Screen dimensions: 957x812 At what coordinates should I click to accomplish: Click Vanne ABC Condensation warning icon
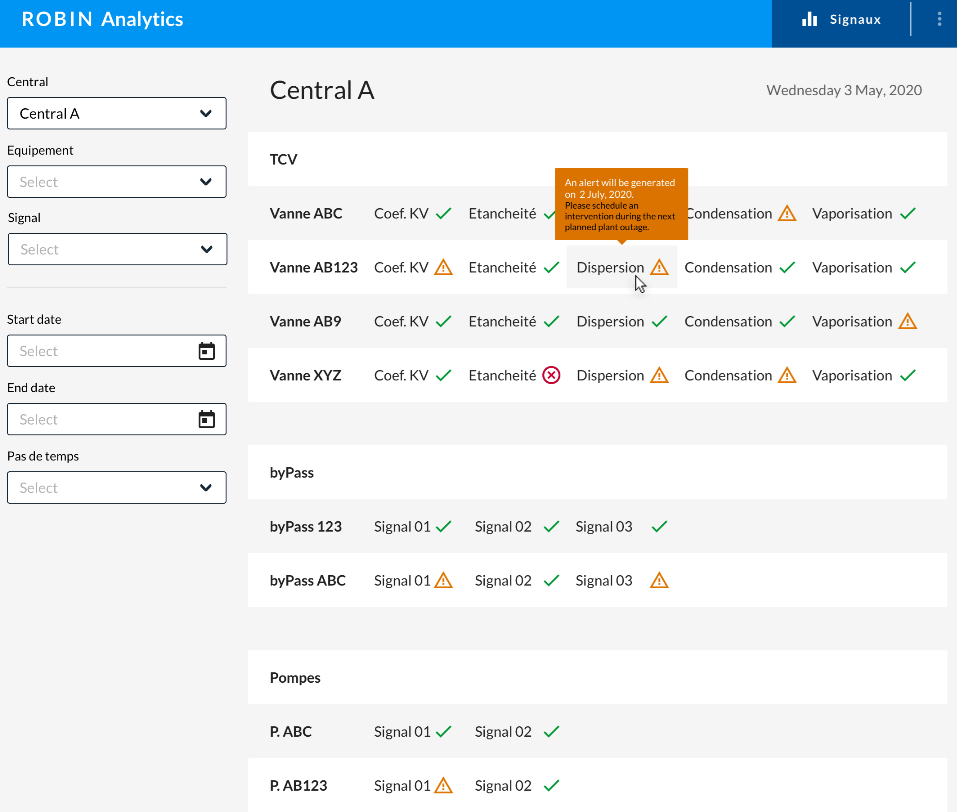pos(787,214)
